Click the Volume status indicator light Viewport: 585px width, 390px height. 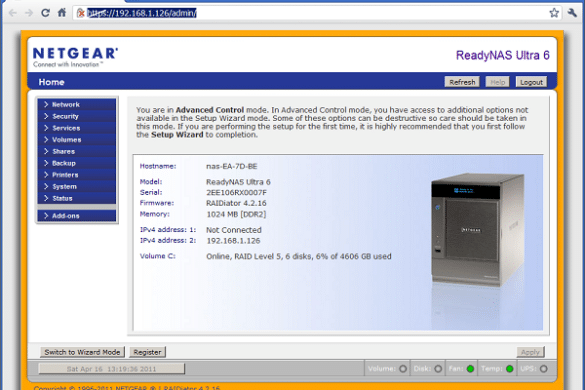pyautogui.click(x=403, y=369)
